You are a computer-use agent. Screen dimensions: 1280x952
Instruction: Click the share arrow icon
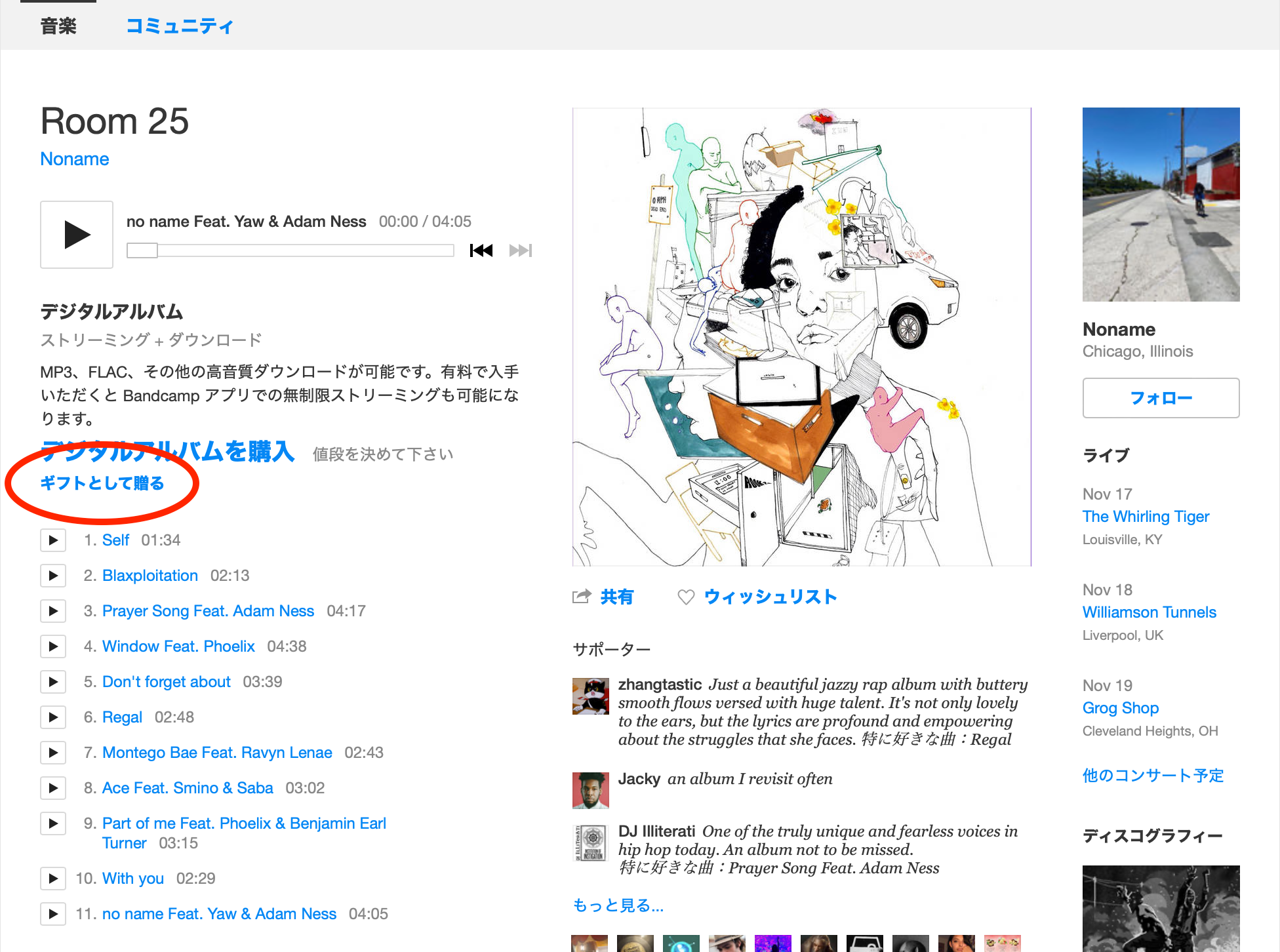[582, 597]
